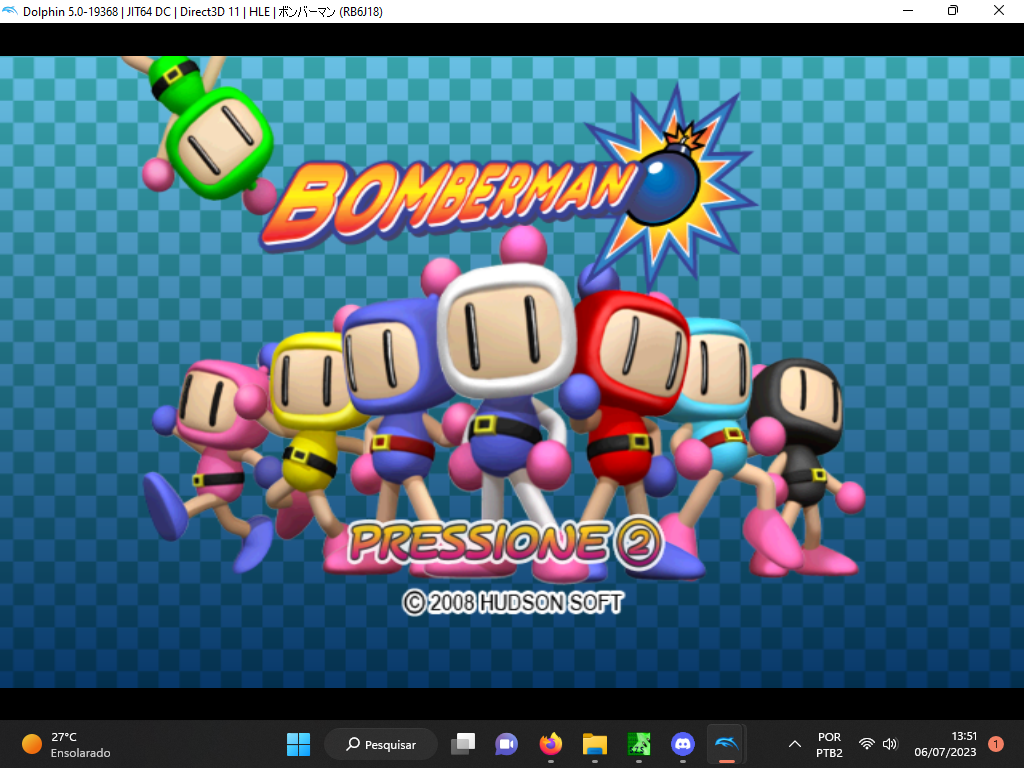
Task: Open the green SZS app on taskbar
Action: (x=639, y=744)
